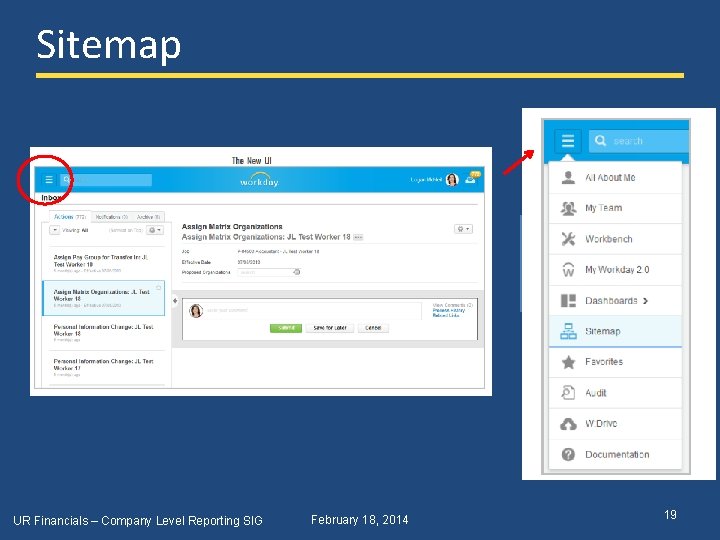The image size is (720, 540).
Task: Click the My Workday 2.0 W icon
Action: (x=568, y=270)
